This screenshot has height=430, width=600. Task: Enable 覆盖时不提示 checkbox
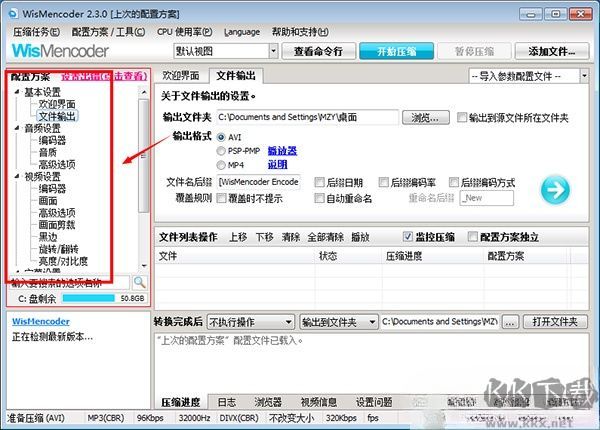coord(221,198)
